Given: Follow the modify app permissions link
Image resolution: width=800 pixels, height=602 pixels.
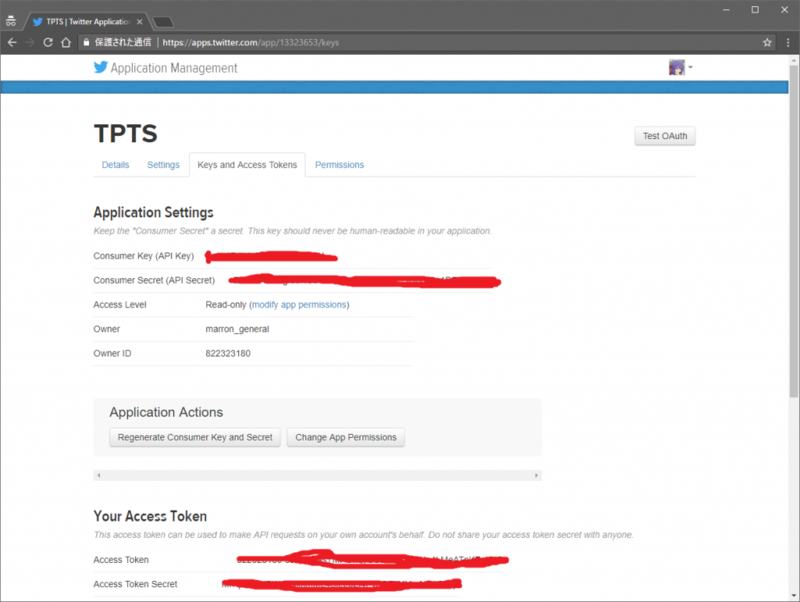Looking at the screenshot, I should click(299, 305).
